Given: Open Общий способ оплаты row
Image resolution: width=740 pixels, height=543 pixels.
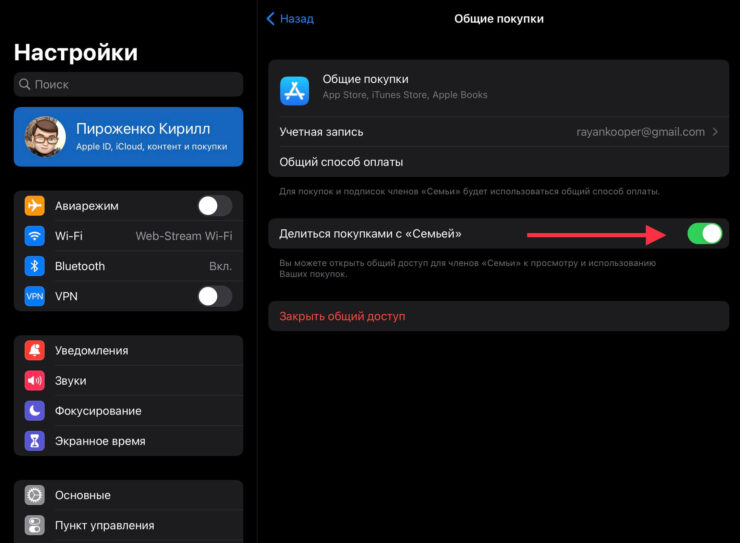Looking at the screenshot, I should [x=498, y=162].
